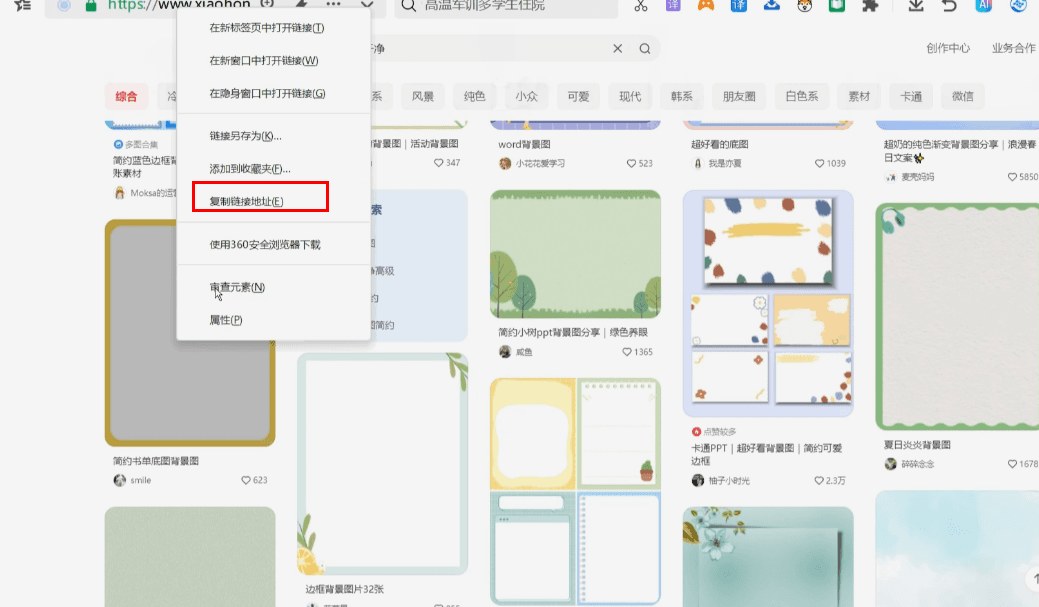Choose 链接另存为(K)... in context menu

(x=245, y=136)
